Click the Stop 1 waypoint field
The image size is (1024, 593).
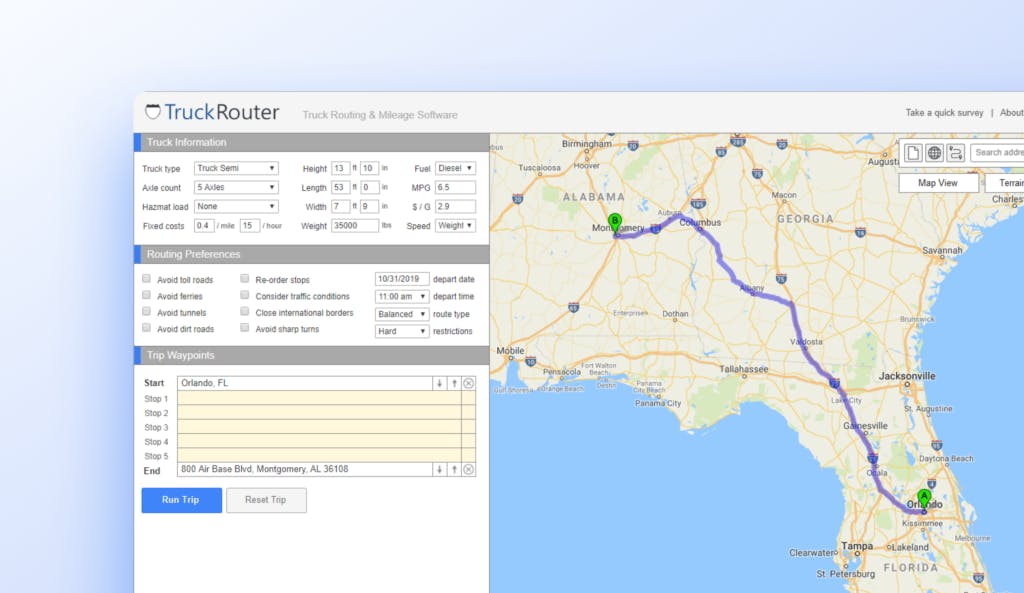click(319, 398)
